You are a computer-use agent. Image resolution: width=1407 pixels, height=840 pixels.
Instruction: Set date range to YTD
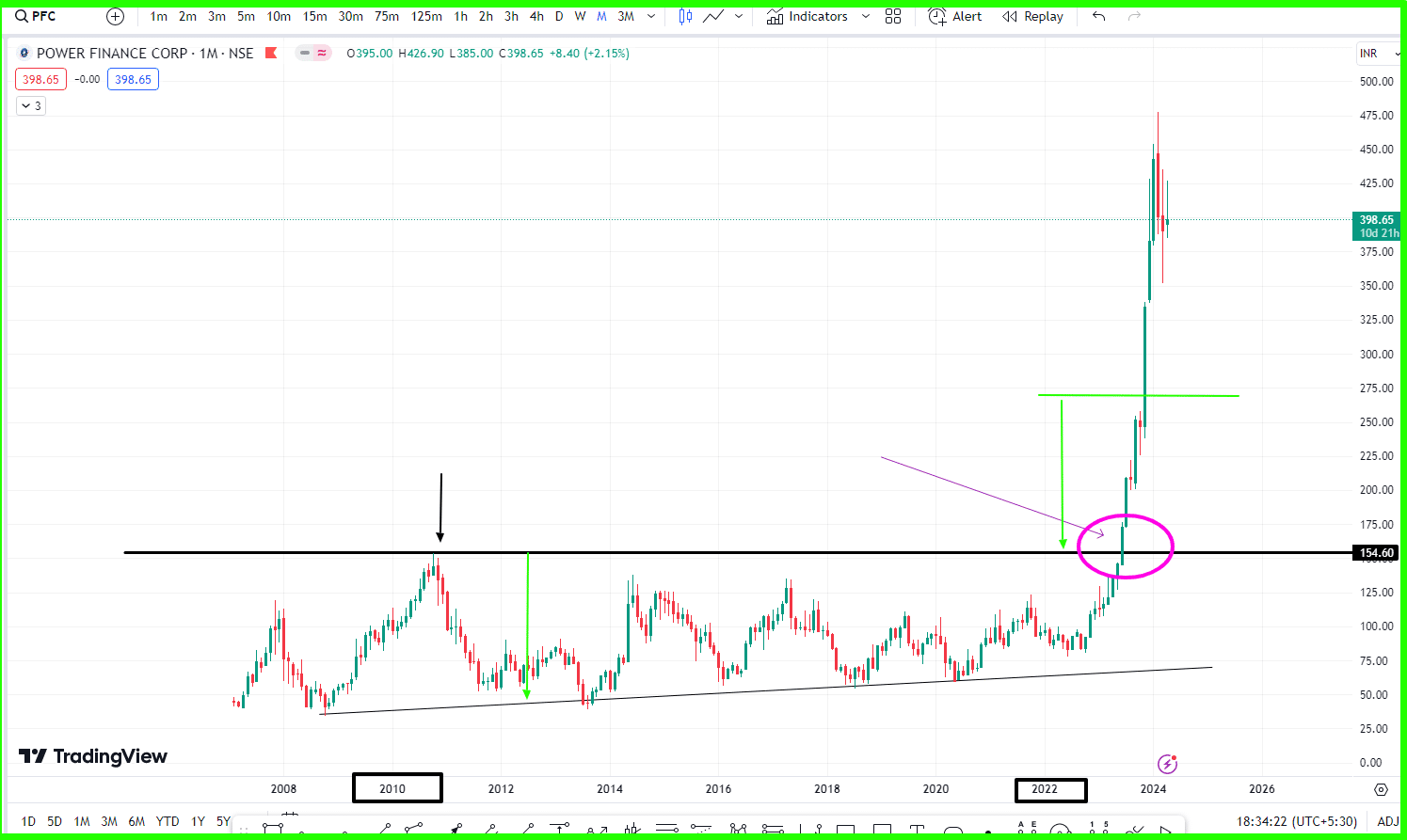pyautogui.click(x=168, y=822)
